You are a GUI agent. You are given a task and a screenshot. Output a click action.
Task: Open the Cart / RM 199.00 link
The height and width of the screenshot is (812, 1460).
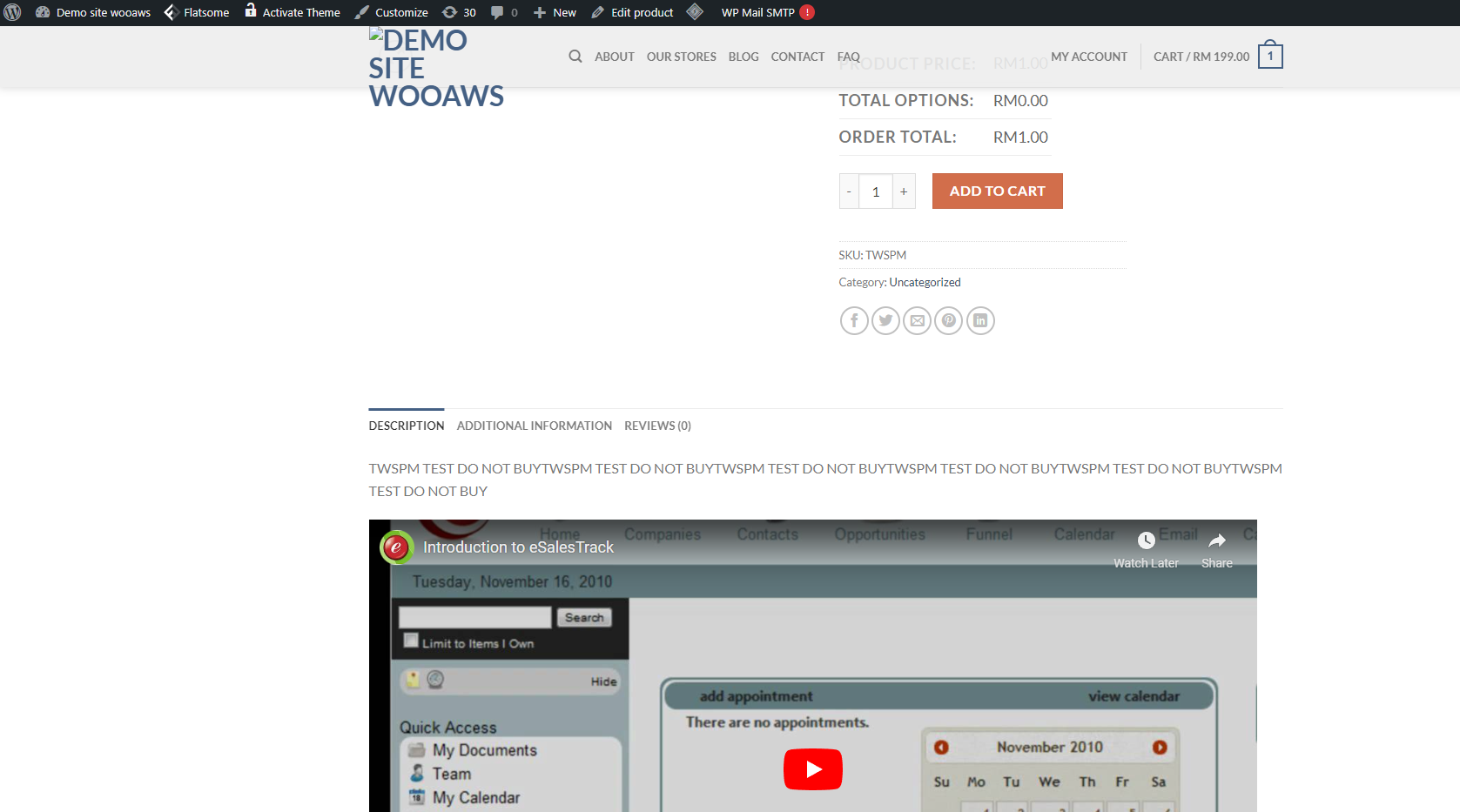pyautogui.click(x=1201, y=57)
